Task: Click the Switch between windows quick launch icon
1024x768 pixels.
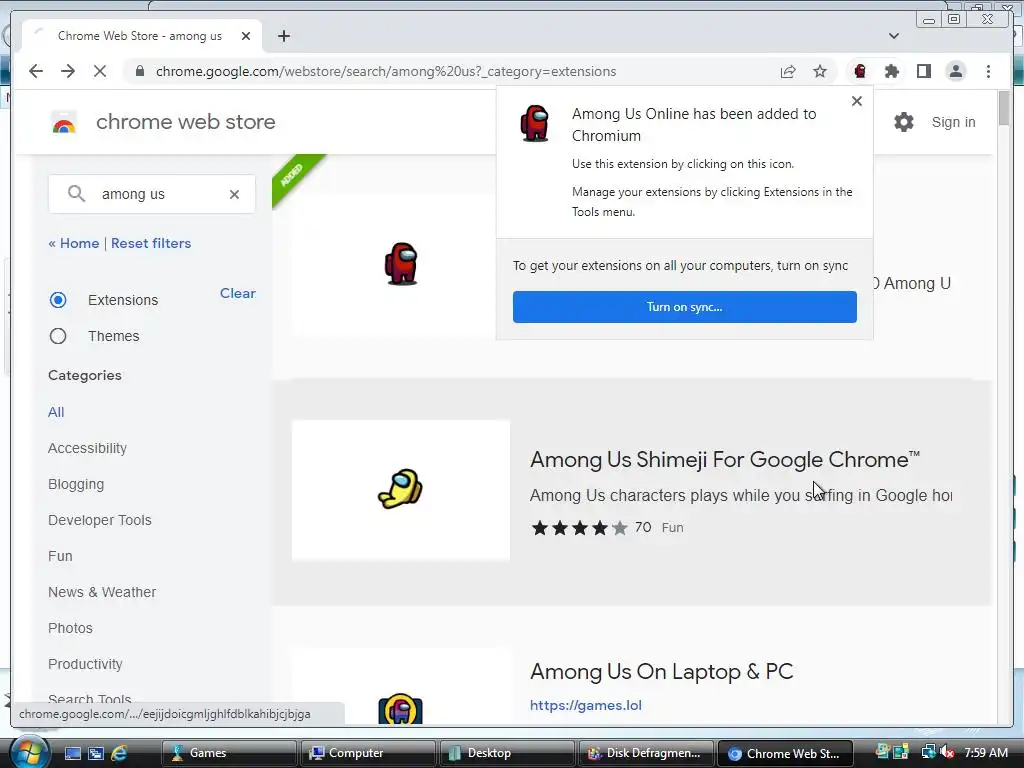Action: (96, 753)
